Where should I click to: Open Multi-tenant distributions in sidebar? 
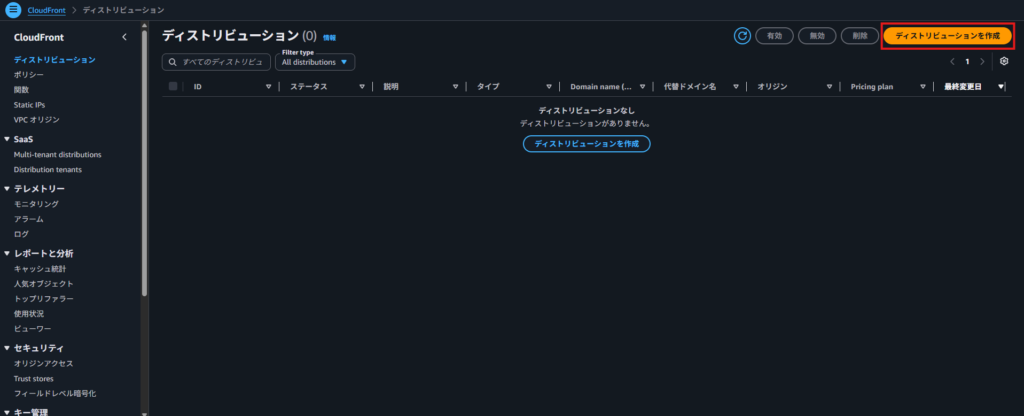tap(57, 155)
